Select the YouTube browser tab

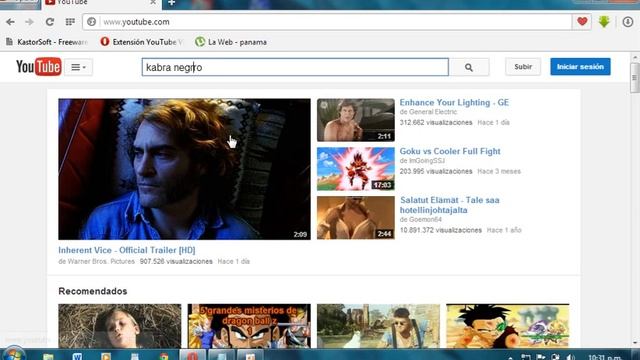[x=100, y=3]
